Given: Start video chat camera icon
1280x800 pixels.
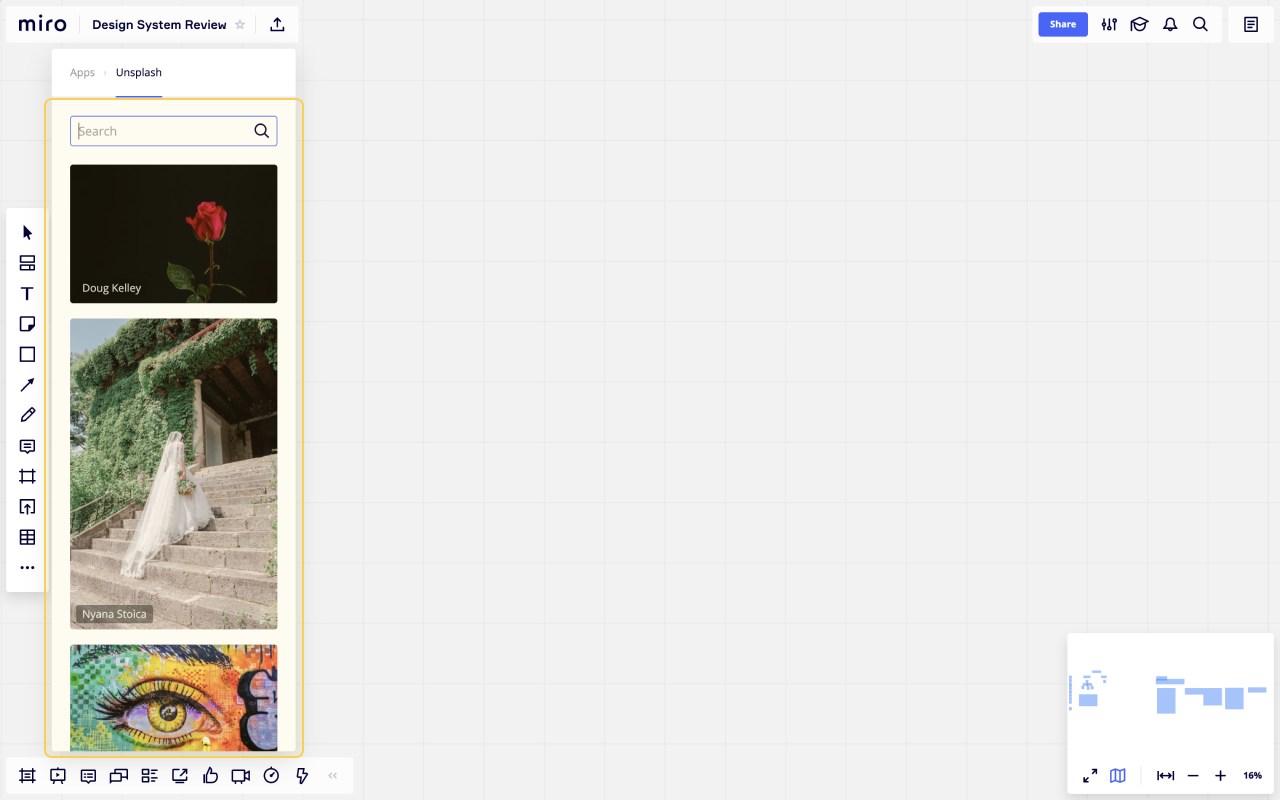Looking at the screenshot, I should tap(241, 775).
